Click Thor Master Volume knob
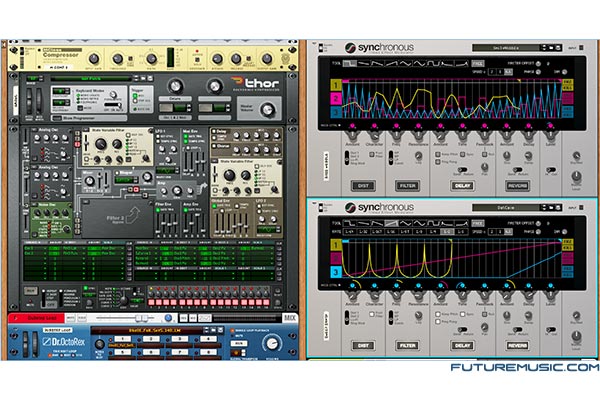The height and width of the screenshot is (400, 600). 267,109
